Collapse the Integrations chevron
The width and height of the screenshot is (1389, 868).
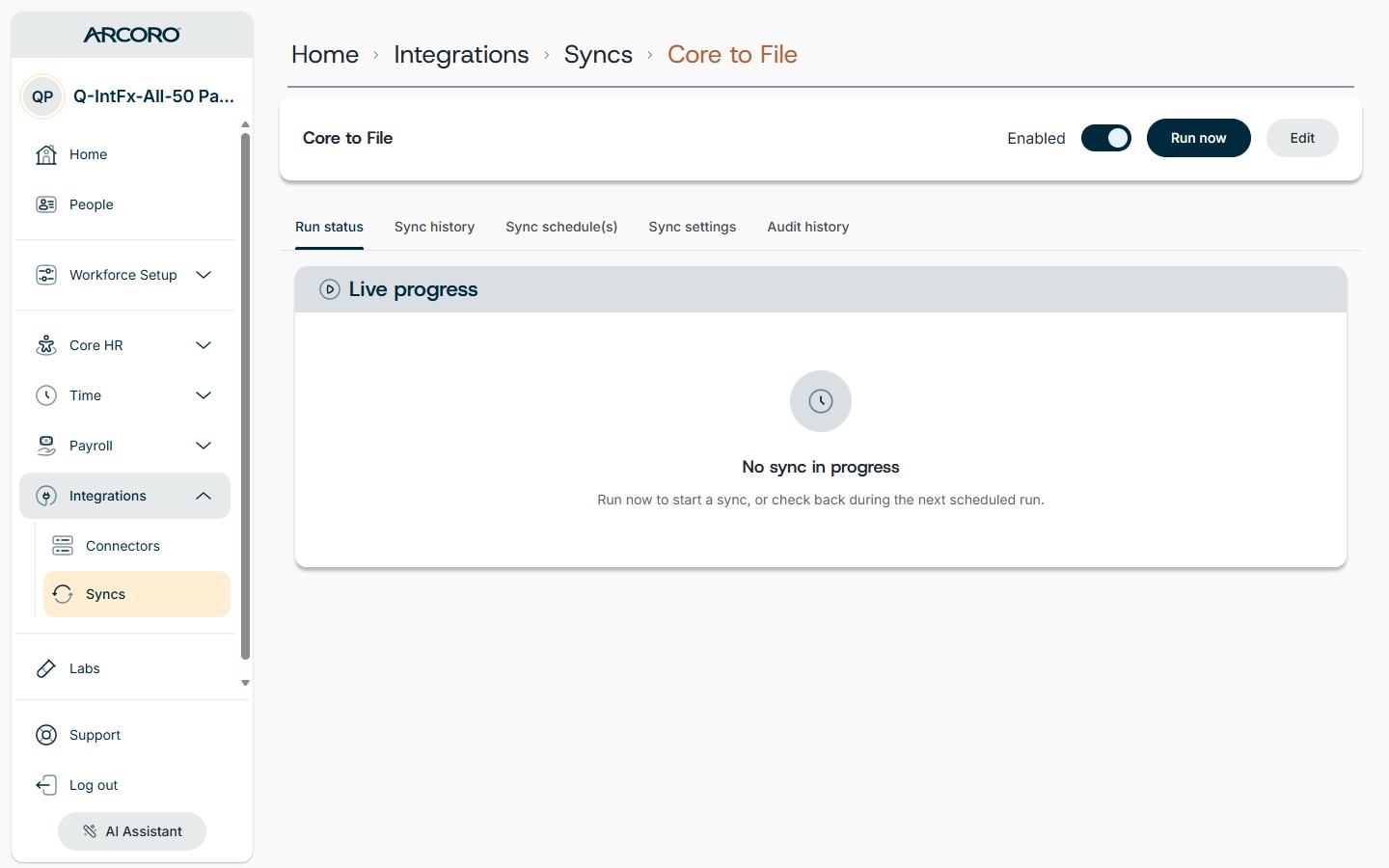(204, 496)
